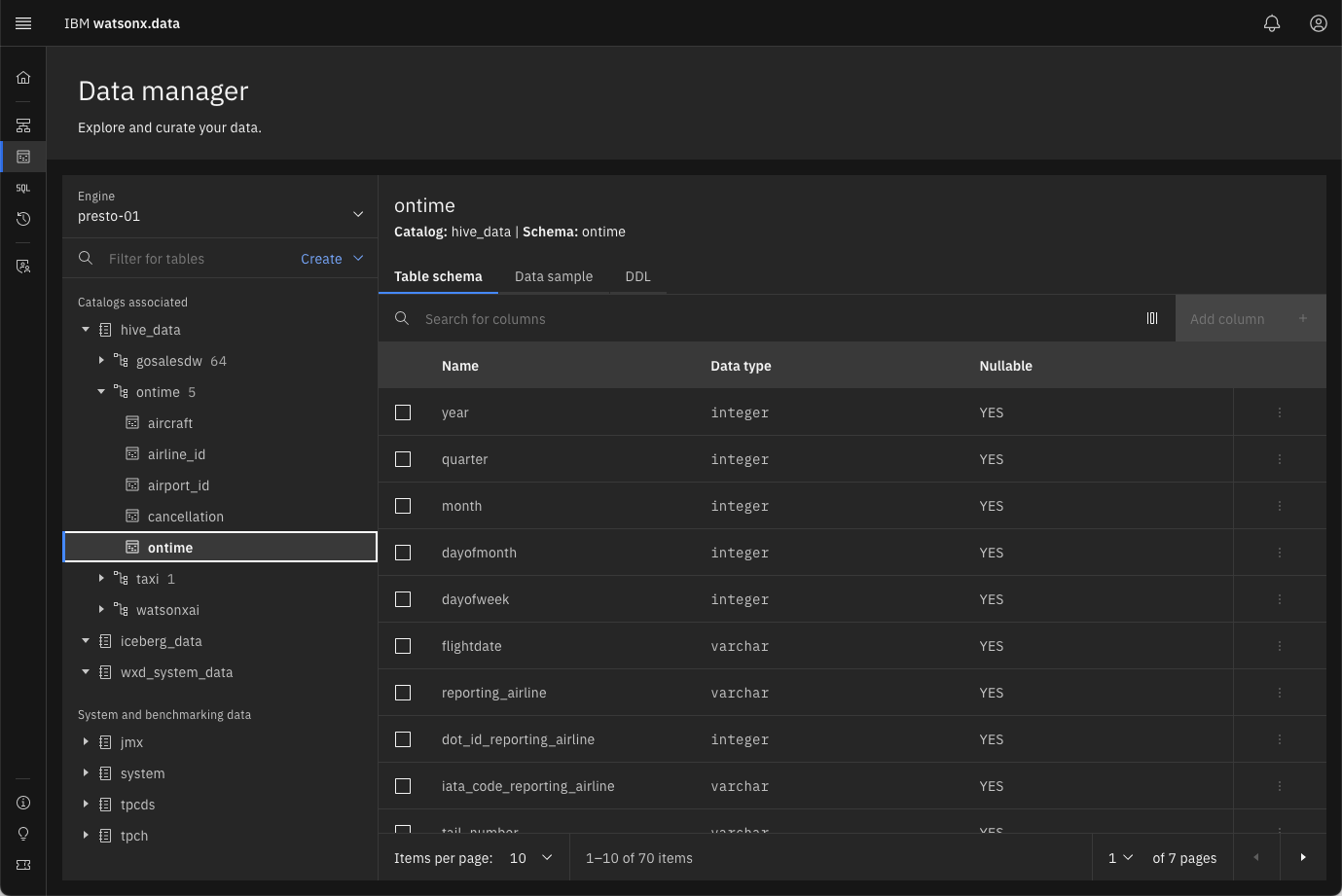This screenshot has width=1342, height=896.
Task: Open overflow menu for year row
Action: coord(1280,412)
